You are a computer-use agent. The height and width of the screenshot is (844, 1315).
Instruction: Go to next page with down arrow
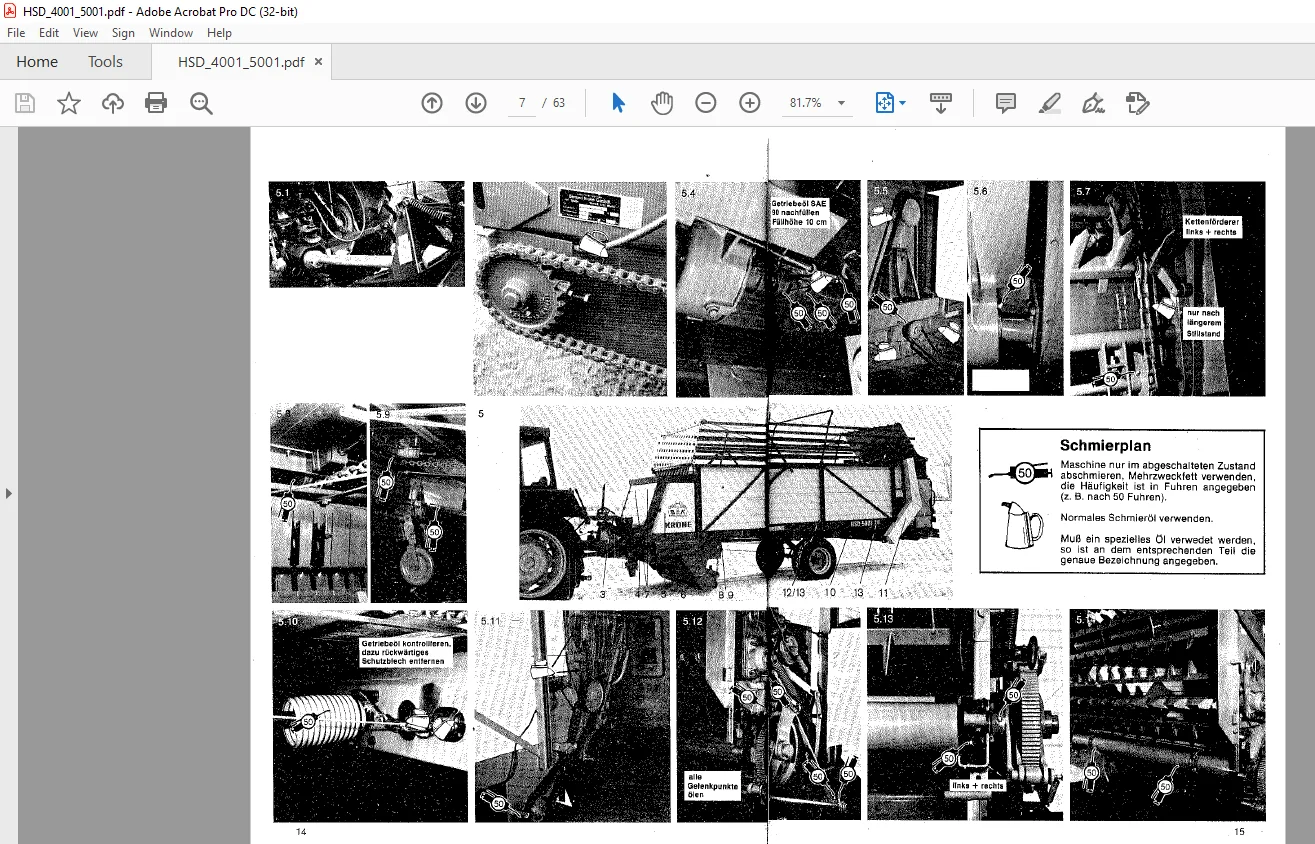click(476, 103)
